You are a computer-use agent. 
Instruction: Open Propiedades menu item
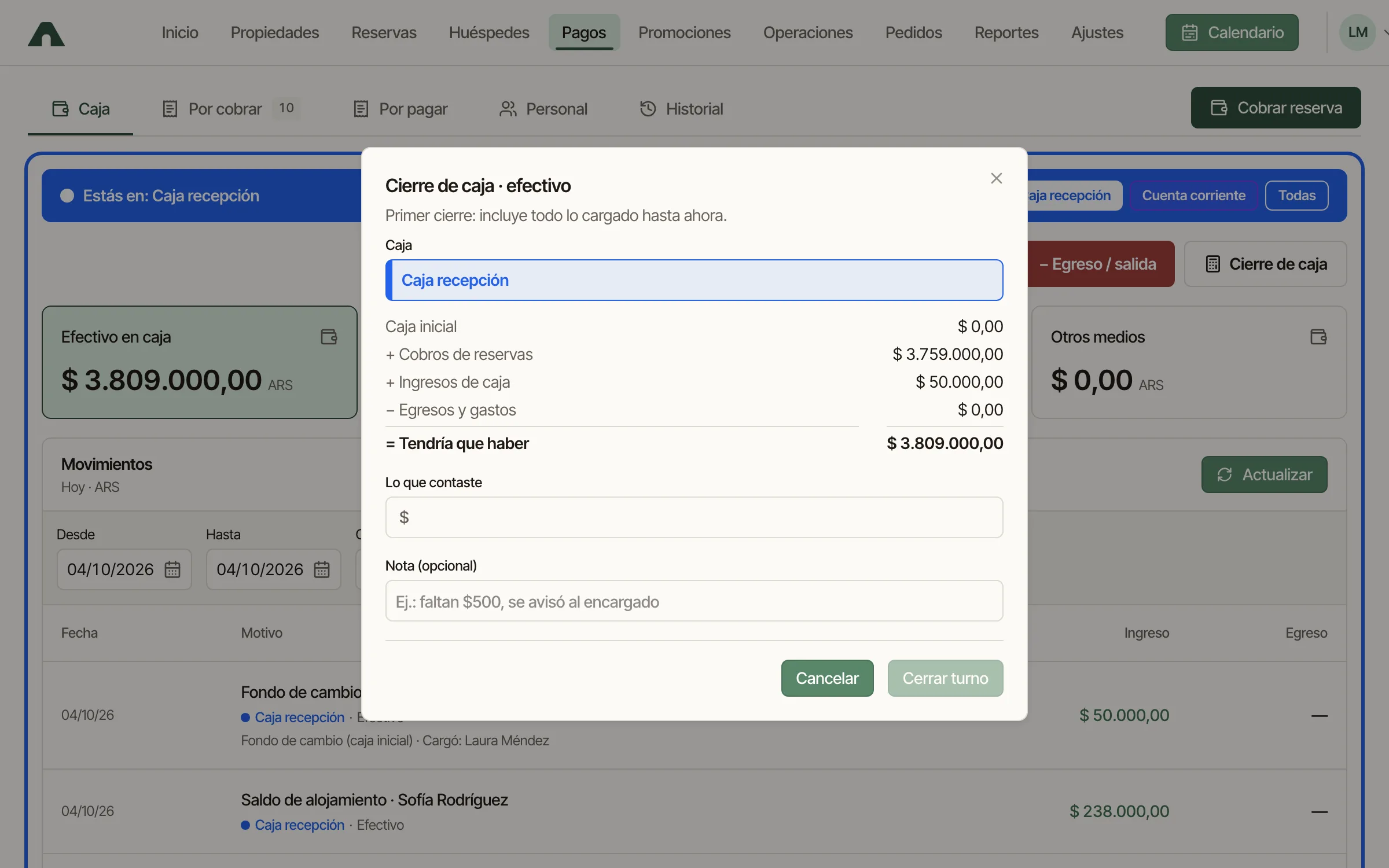(x=275, y=32)
